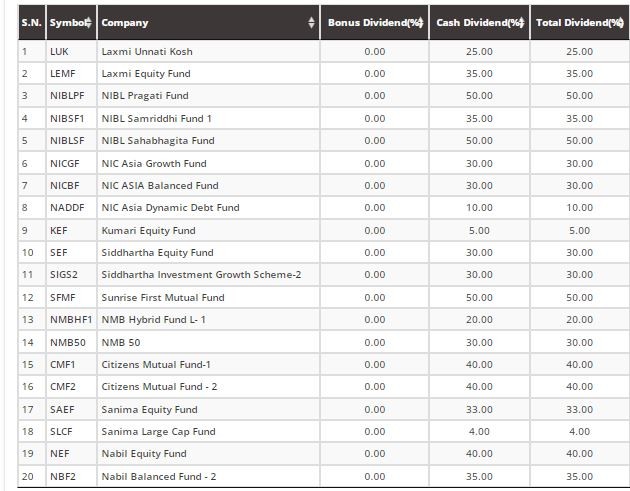The width and height of the screenshot is (630, 491).
Task: Select company name Kumari Equity Fund
Action: click(x=148, y=231)
